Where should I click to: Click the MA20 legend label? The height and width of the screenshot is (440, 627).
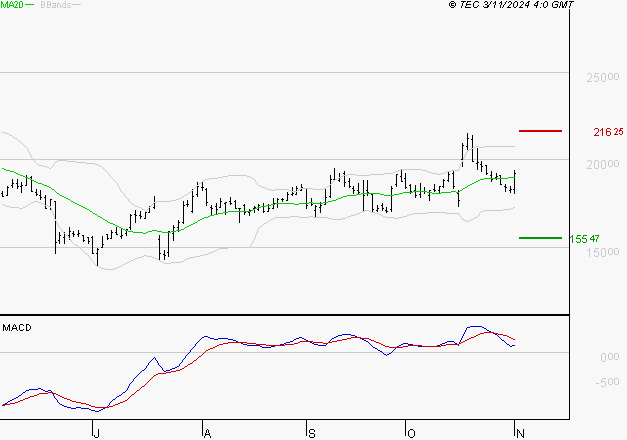pyautogui.click(x=12, y=5)
